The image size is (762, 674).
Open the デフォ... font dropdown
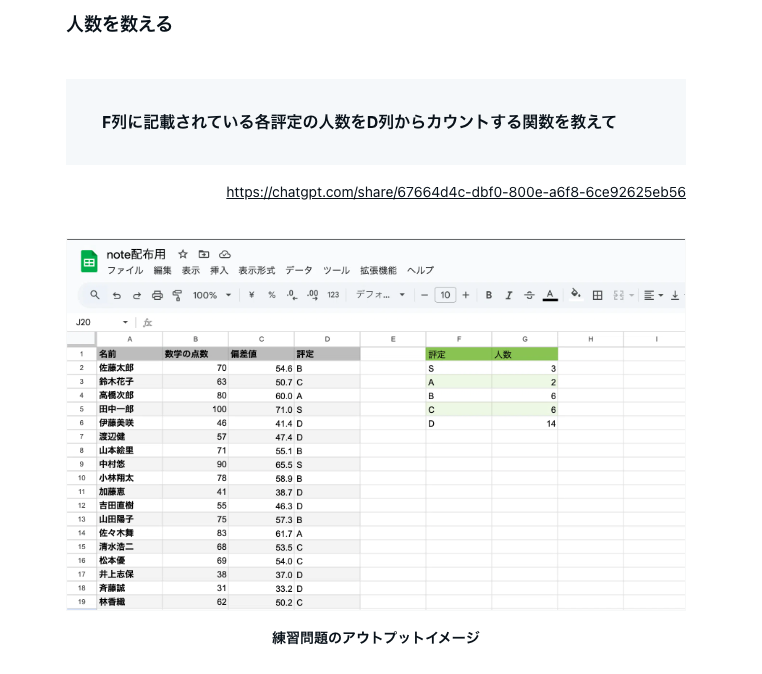pyautogui.click(x=380, y=295)
